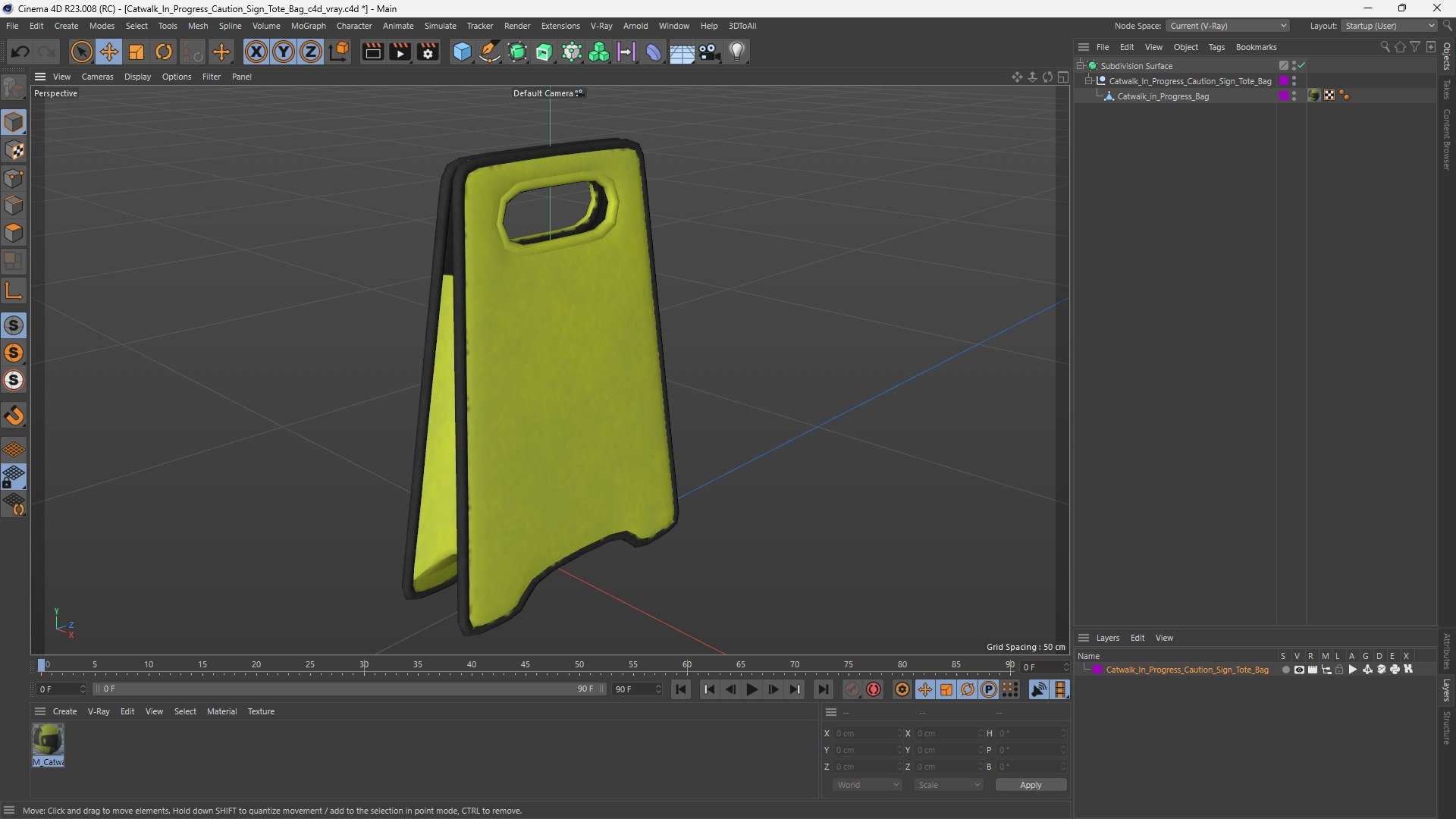Switch to Edges mode
Viewport: 1456px width, 819px height.
[14, 206]
